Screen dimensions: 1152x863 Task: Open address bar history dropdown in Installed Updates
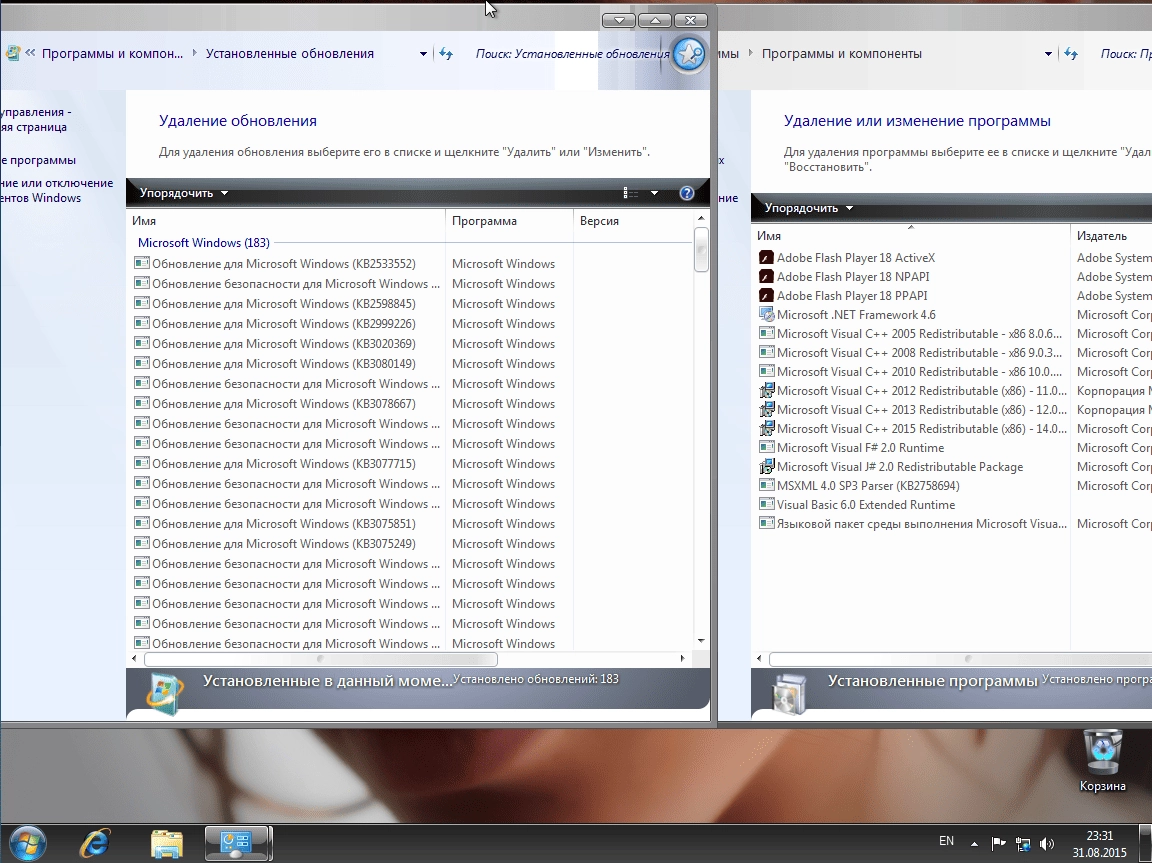(423, 54)
